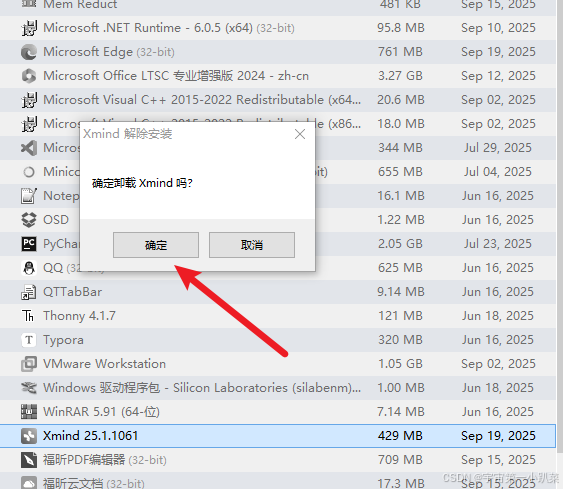Screen dimensions: 563x489
Task: Select the 福昕云文档 (32-bit) entry
Action: click(x=278, y=481)
